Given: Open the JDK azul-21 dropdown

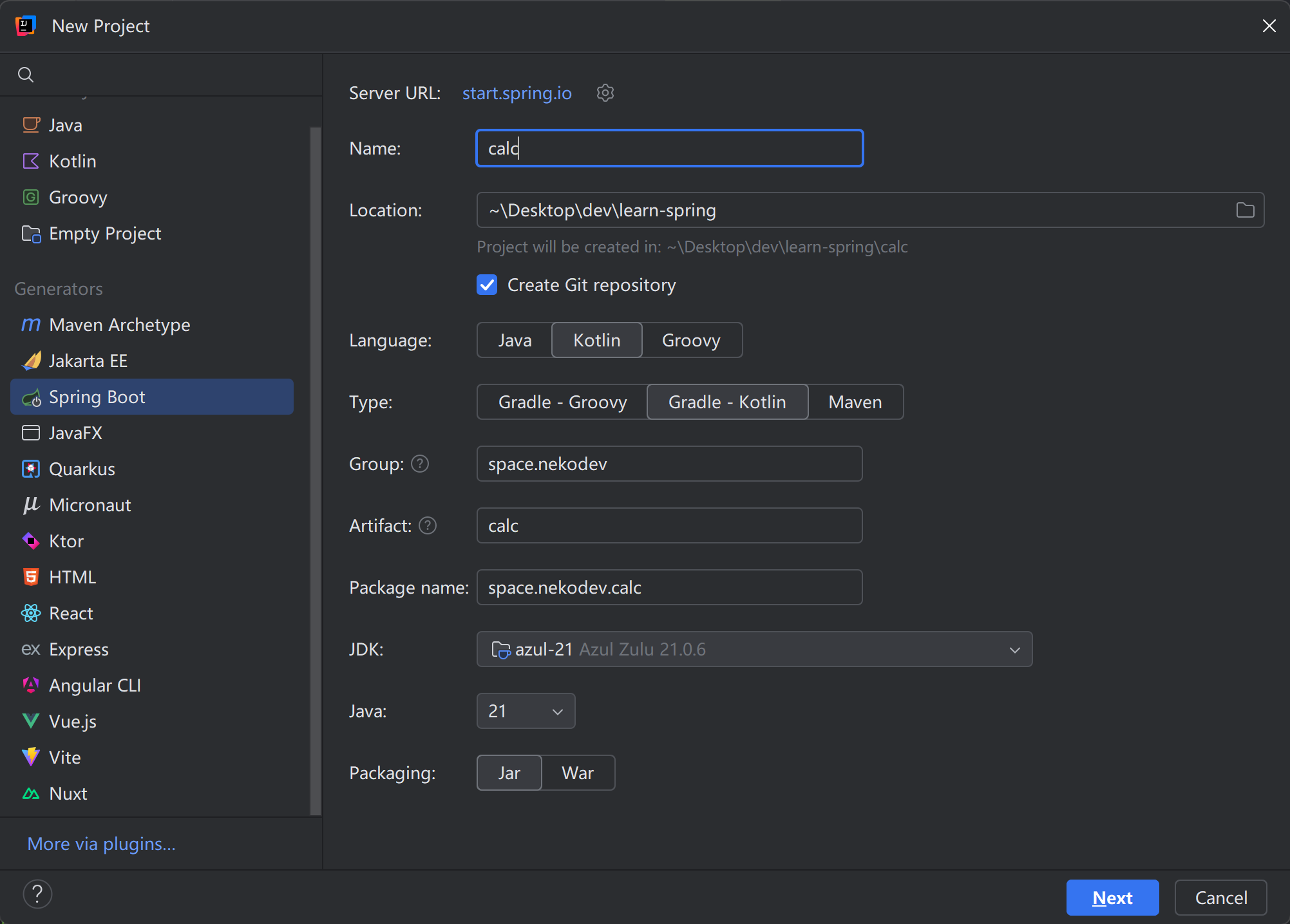Looking at the screenshot, I should click(754, 649).
